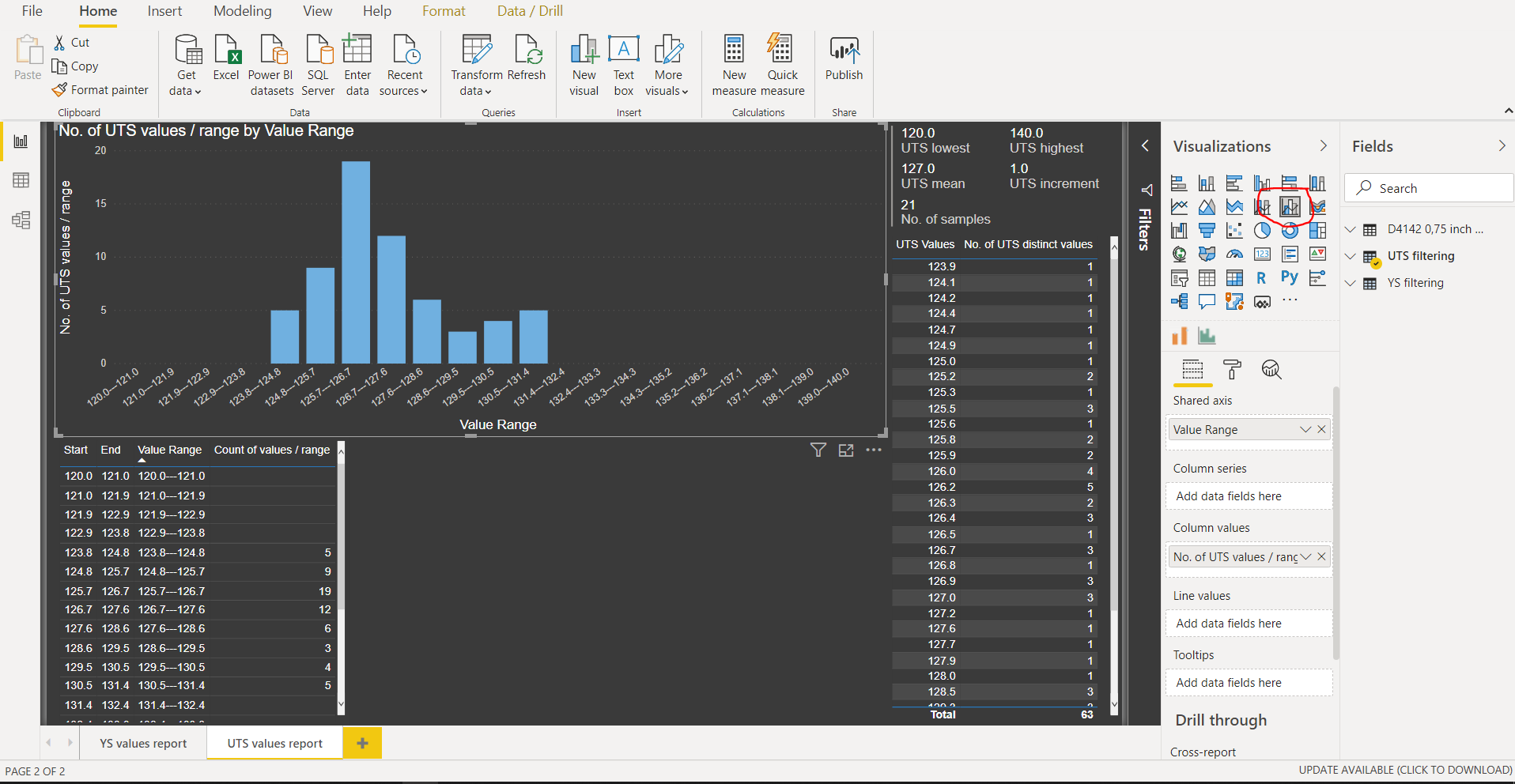1515x784 pixels.
Task: Open visual filter funnel icon
Action: 818,450
